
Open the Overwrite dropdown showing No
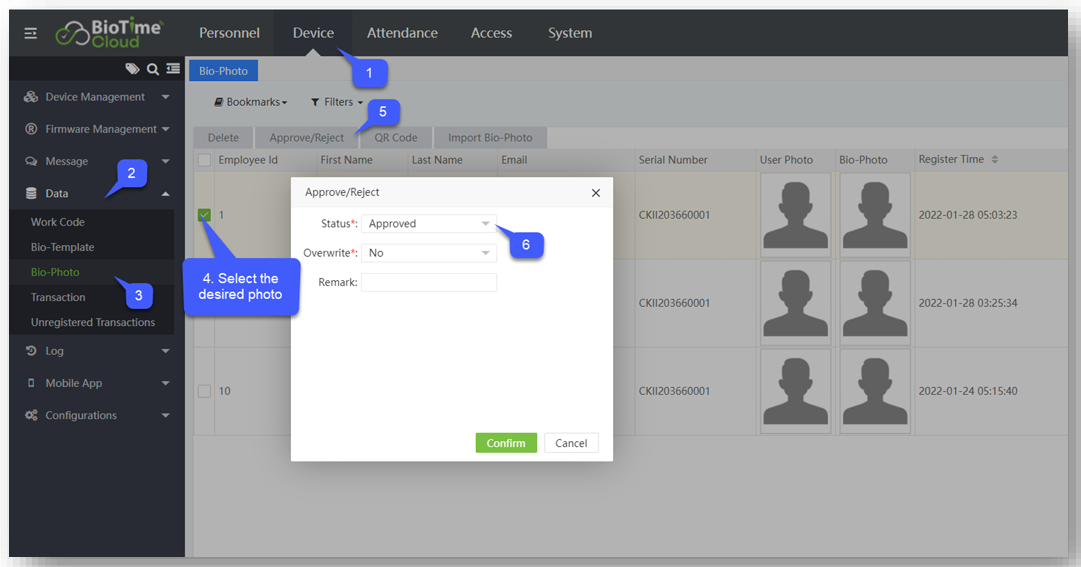pos(428,253)
